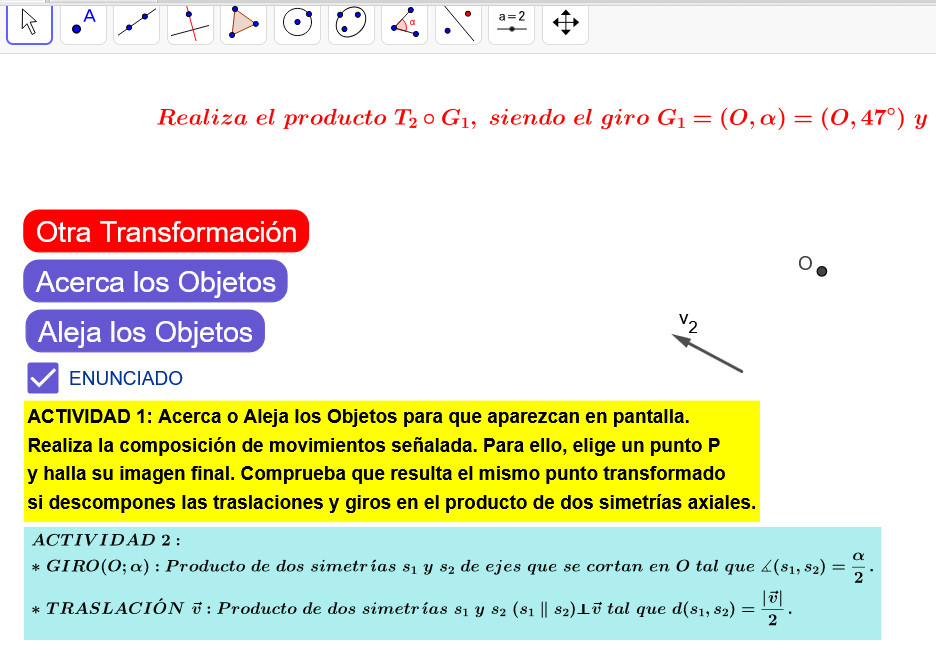The height and width of the screenshot is (670, 936).
Task: Activate the Polygon tool
Action: [243, 24]
